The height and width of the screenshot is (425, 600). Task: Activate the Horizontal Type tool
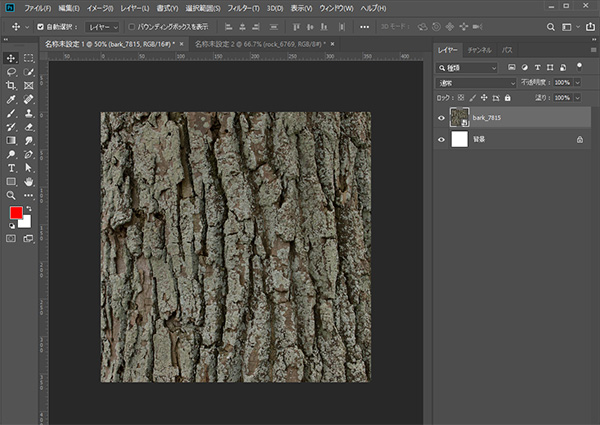click(x=10, y=169)
